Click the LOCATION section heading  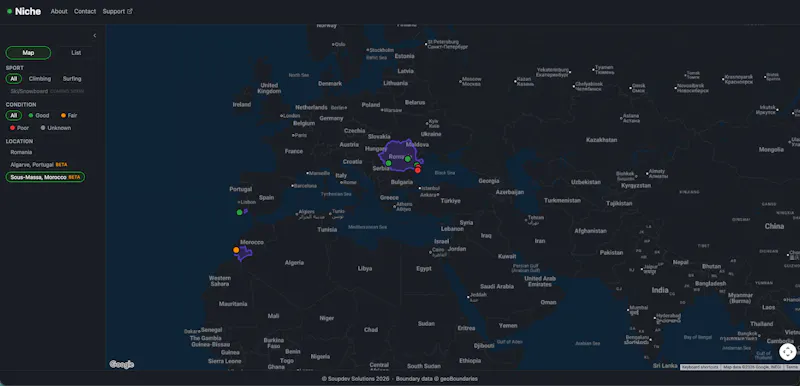19,141
